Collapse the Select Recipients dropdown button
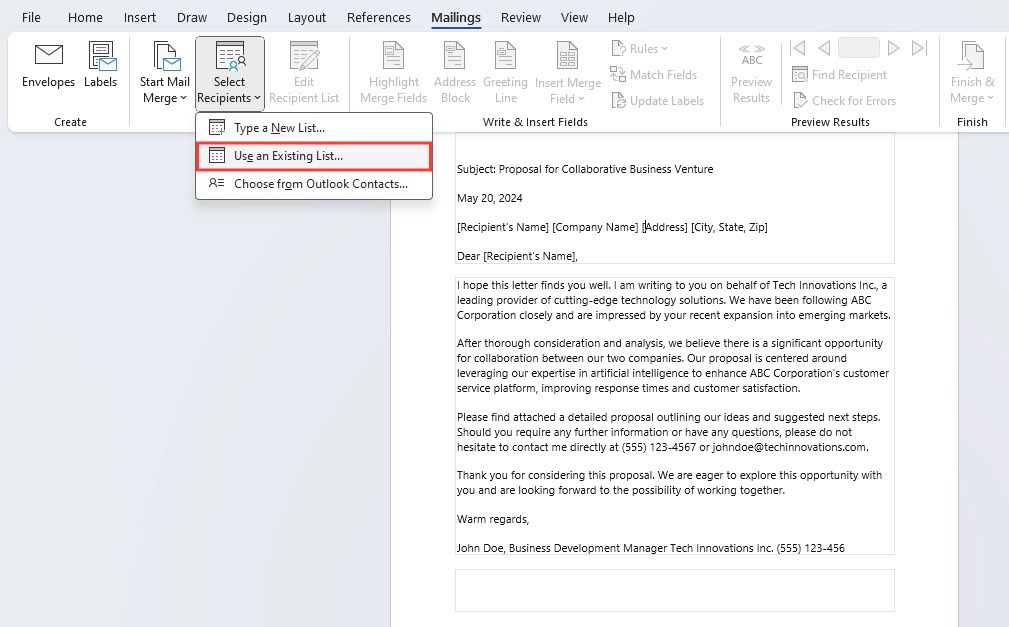 pos(230,73)
